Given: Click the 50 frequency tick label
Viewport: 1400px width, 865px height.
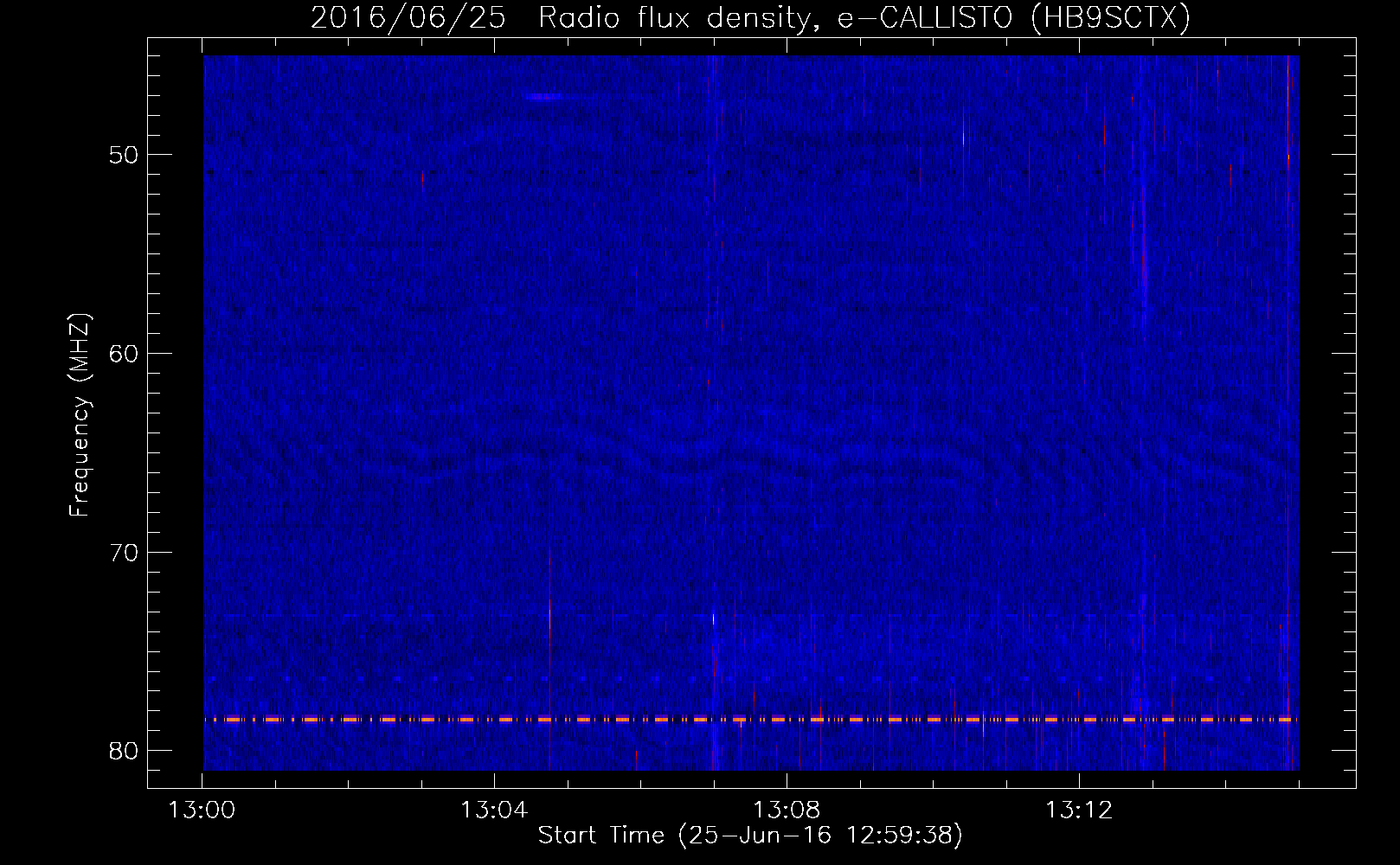Looking at the screenshot, I should (x=125, y=155).
